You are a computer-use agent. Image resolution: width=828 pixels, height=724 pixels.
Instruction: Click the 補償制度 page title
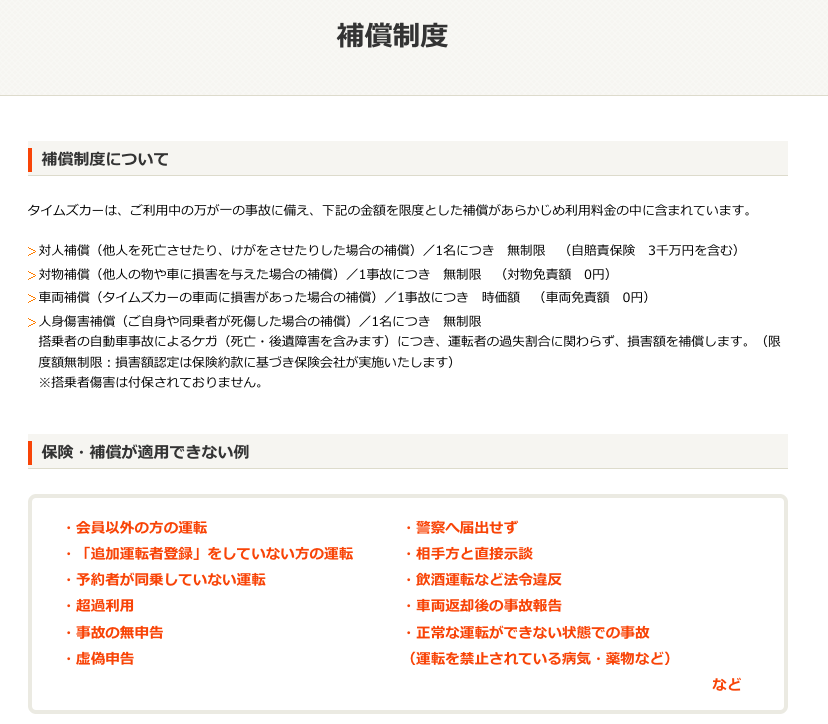click(392, 36)
